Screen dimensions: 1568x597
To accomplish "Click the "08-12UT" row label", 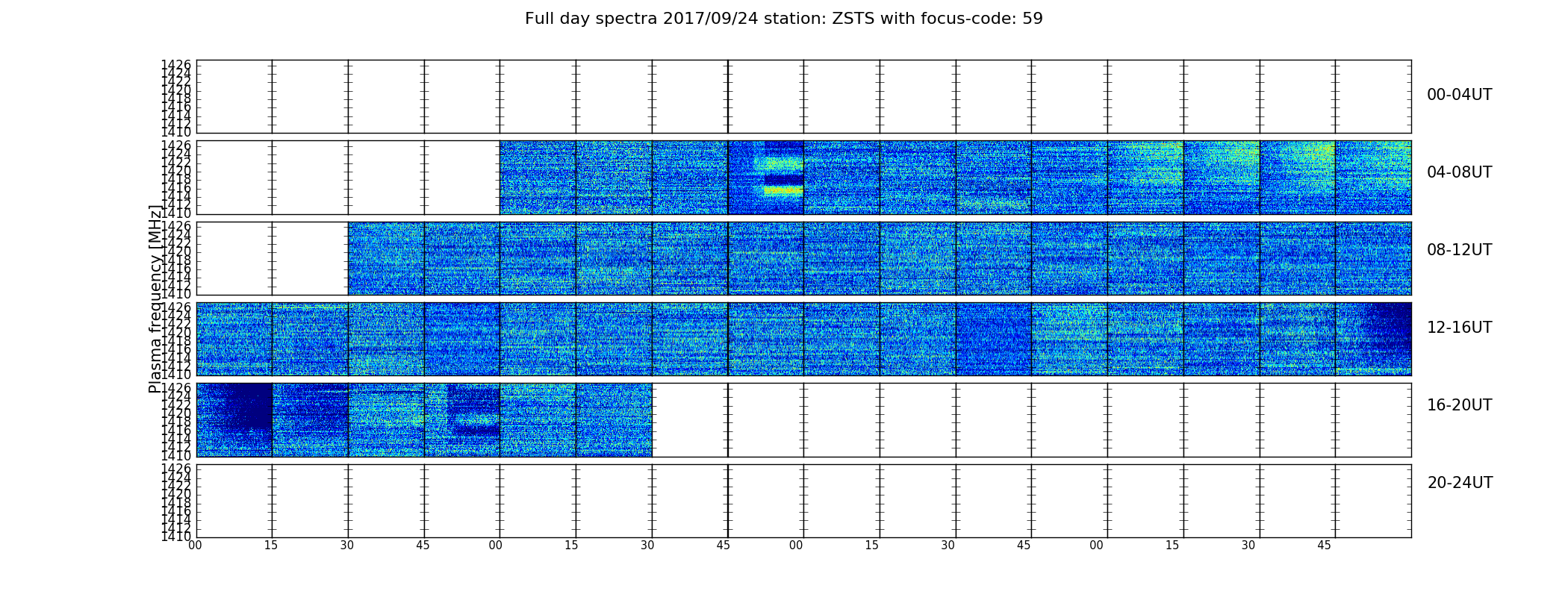I will click(x=1459, y=250).
